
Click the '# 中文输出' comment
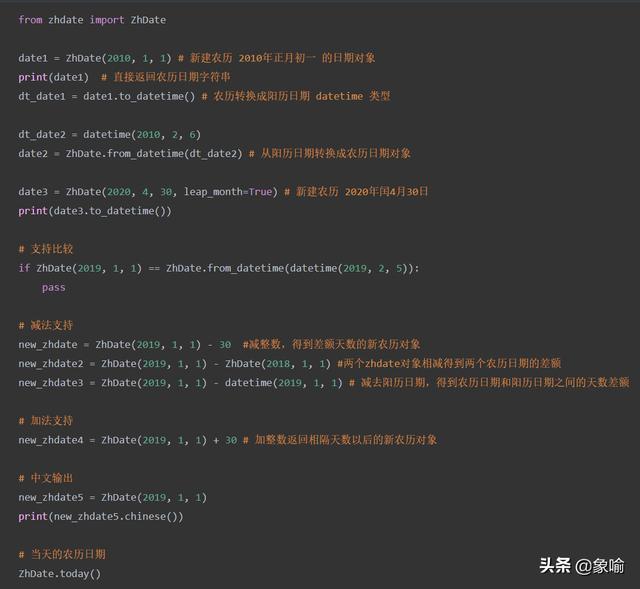point(46,478)
